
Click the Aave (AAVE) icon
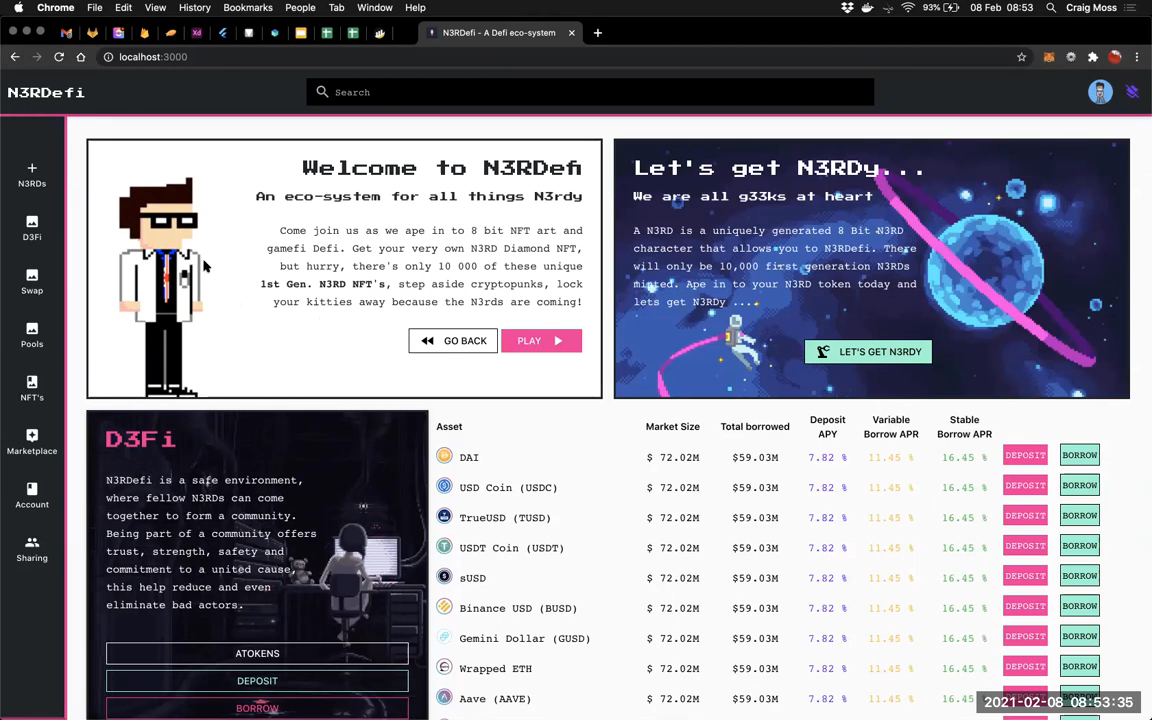point(444,696)
